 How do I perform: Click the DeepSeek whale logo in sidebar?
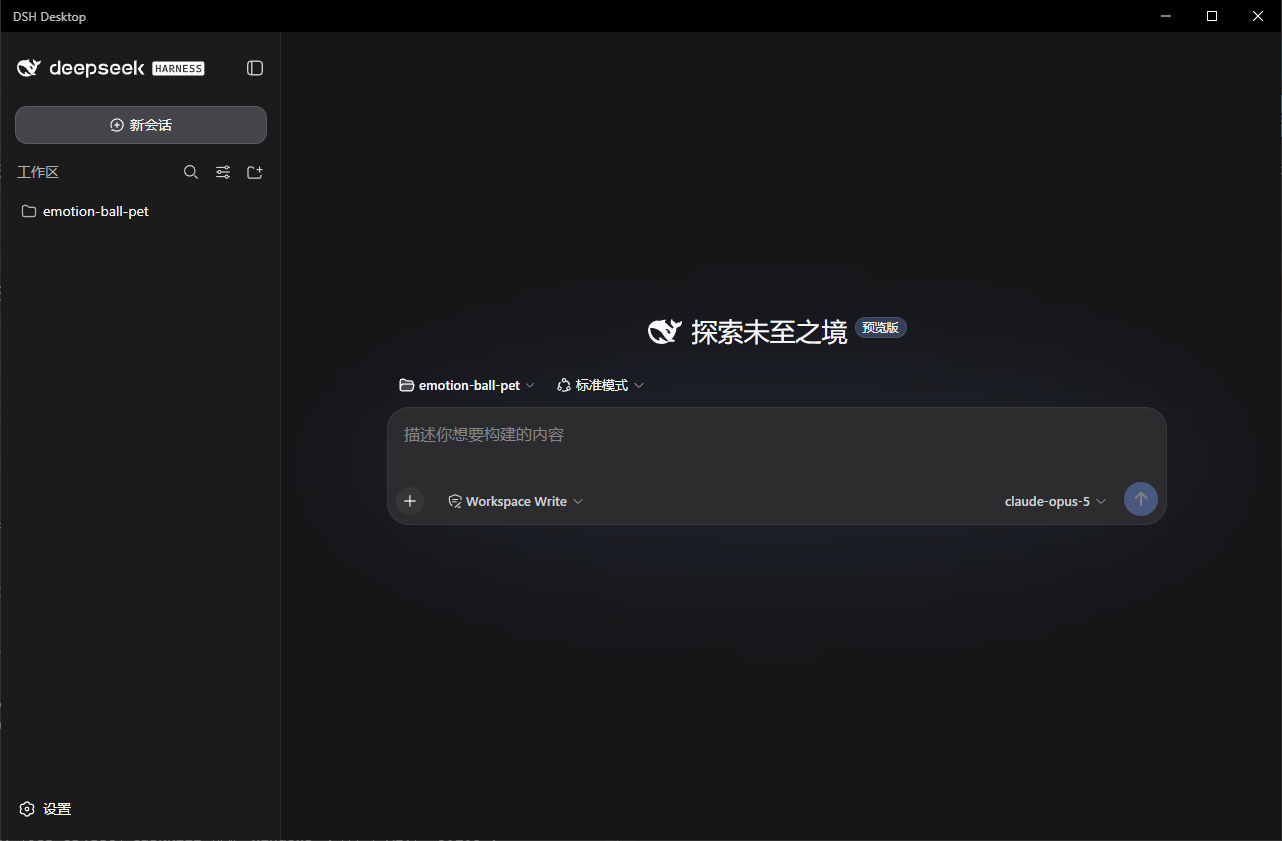(x=29, y=68)
